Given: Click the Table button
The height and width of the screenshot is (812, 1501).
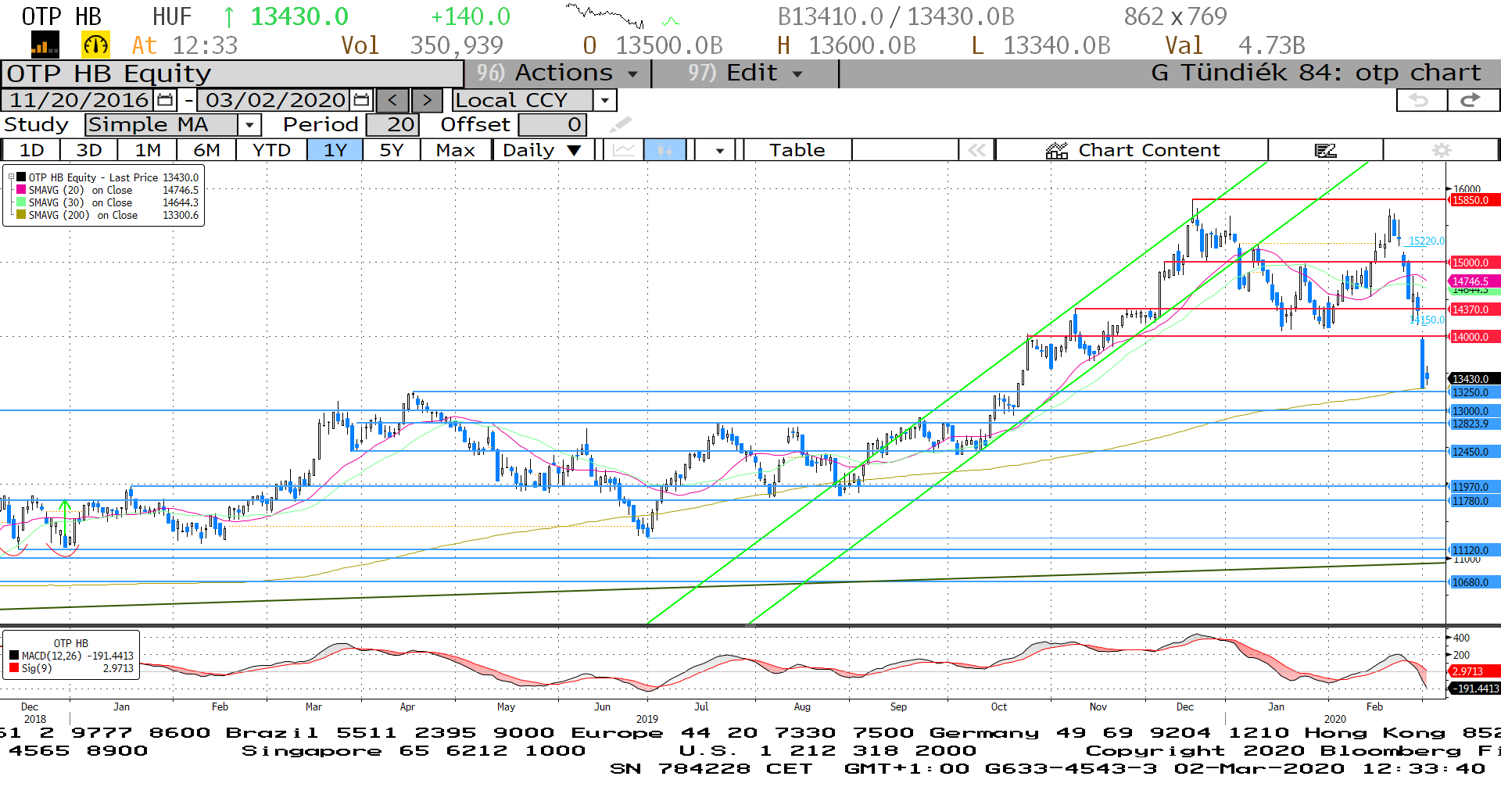Looking at the screenshot, I should [797, 150].
